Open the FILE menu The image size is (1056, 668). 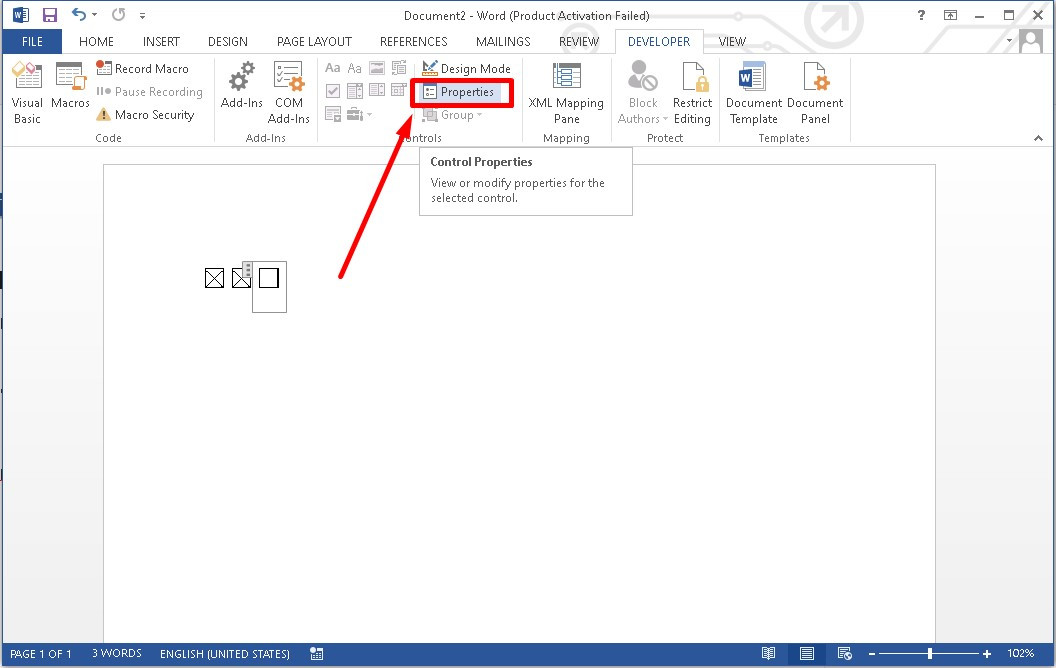point(32,42)
